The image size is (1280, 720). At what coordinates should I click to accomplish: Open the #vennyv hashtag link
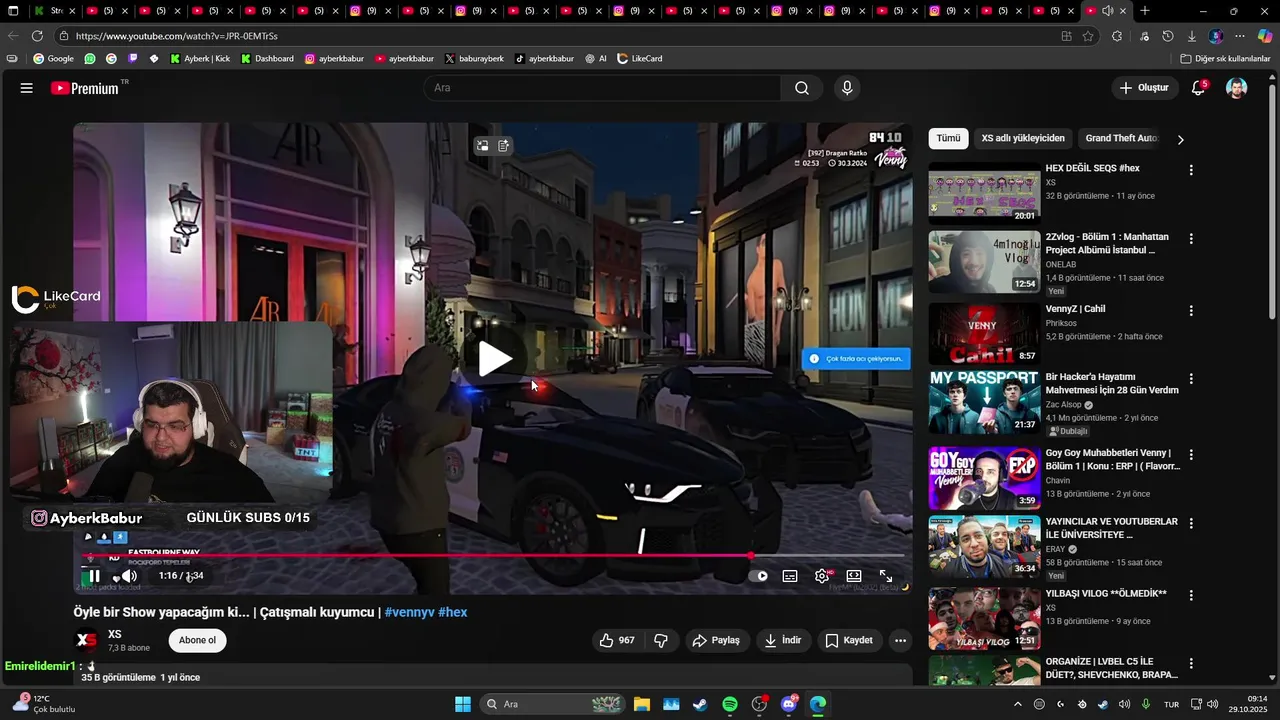coord(410,612)
